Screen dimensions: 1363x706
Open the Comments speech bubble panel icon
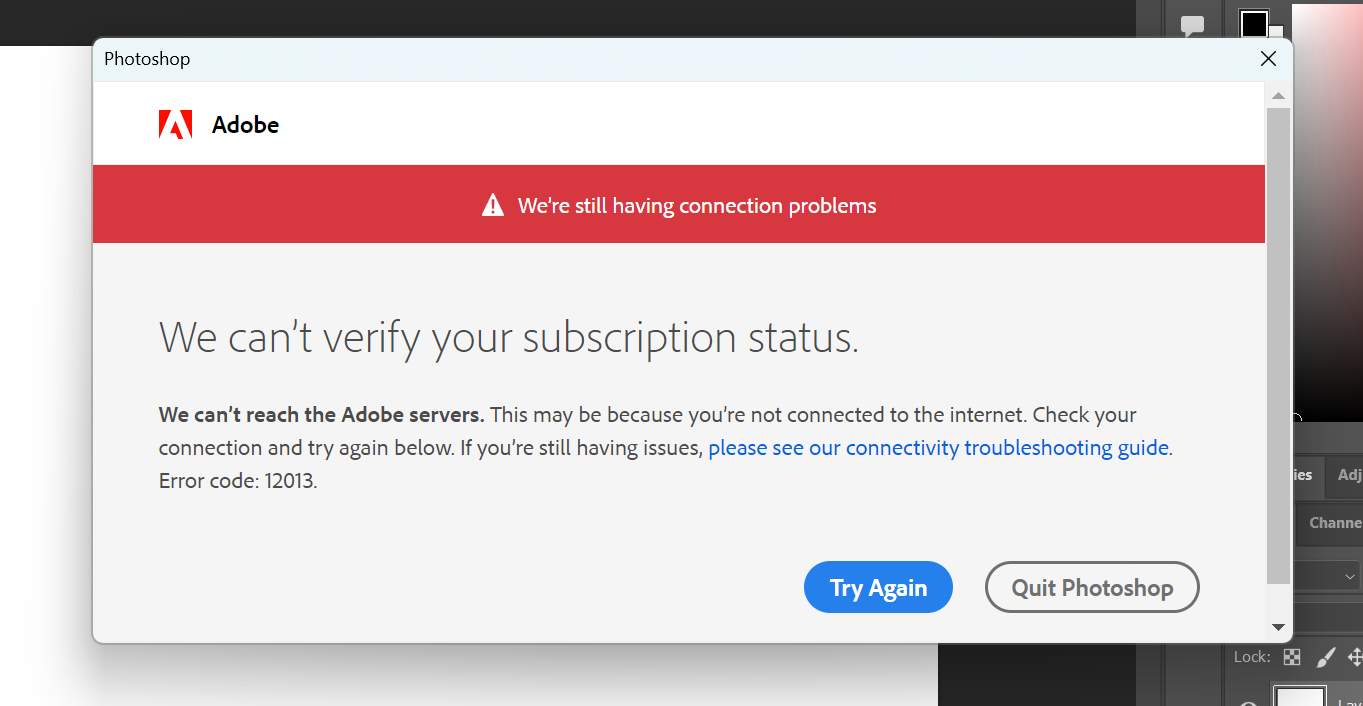[x=1192, y=27]
